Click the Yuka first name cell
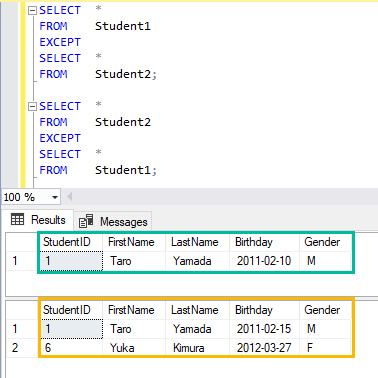 pos(134,348)
